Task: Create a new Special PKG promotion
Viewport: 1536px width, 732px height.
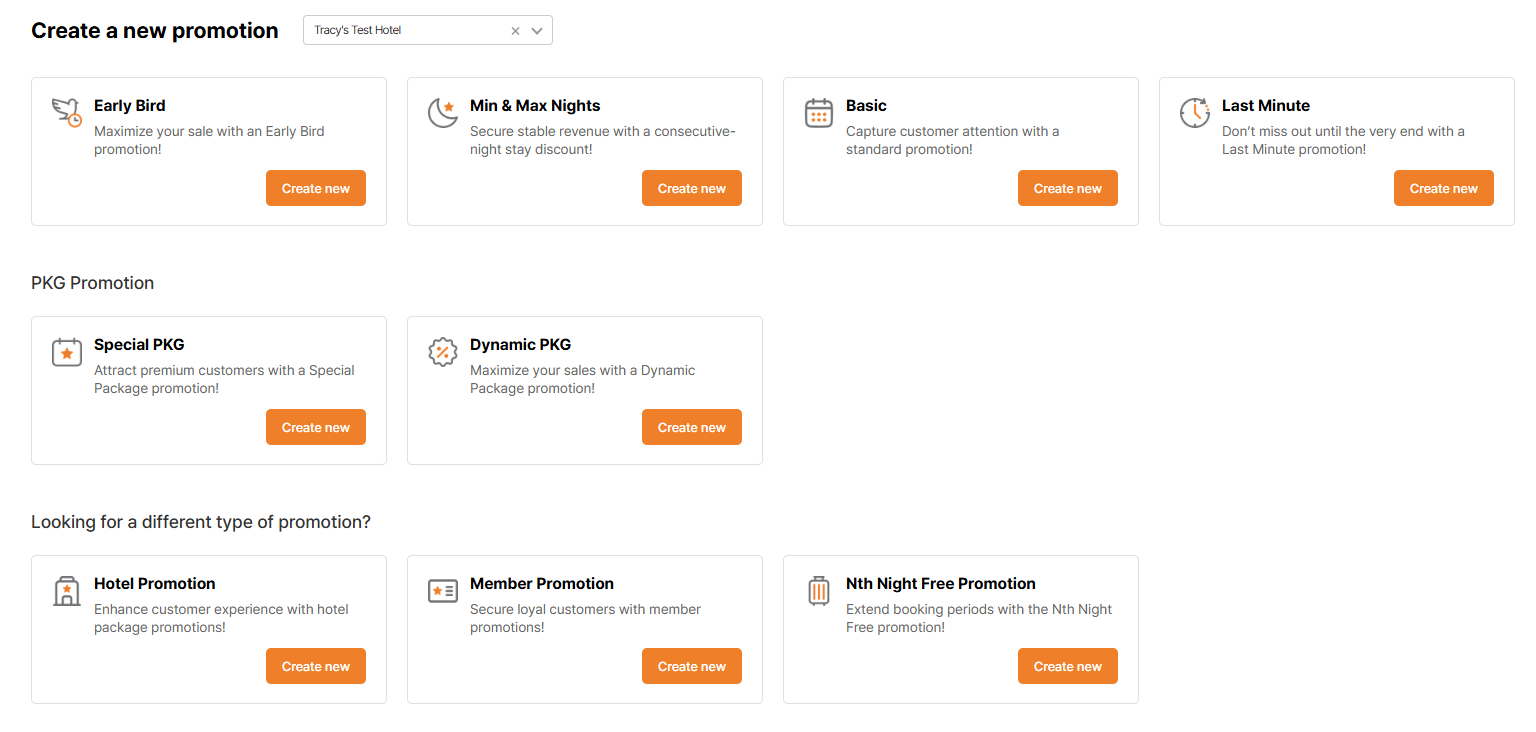Action: 316,428
